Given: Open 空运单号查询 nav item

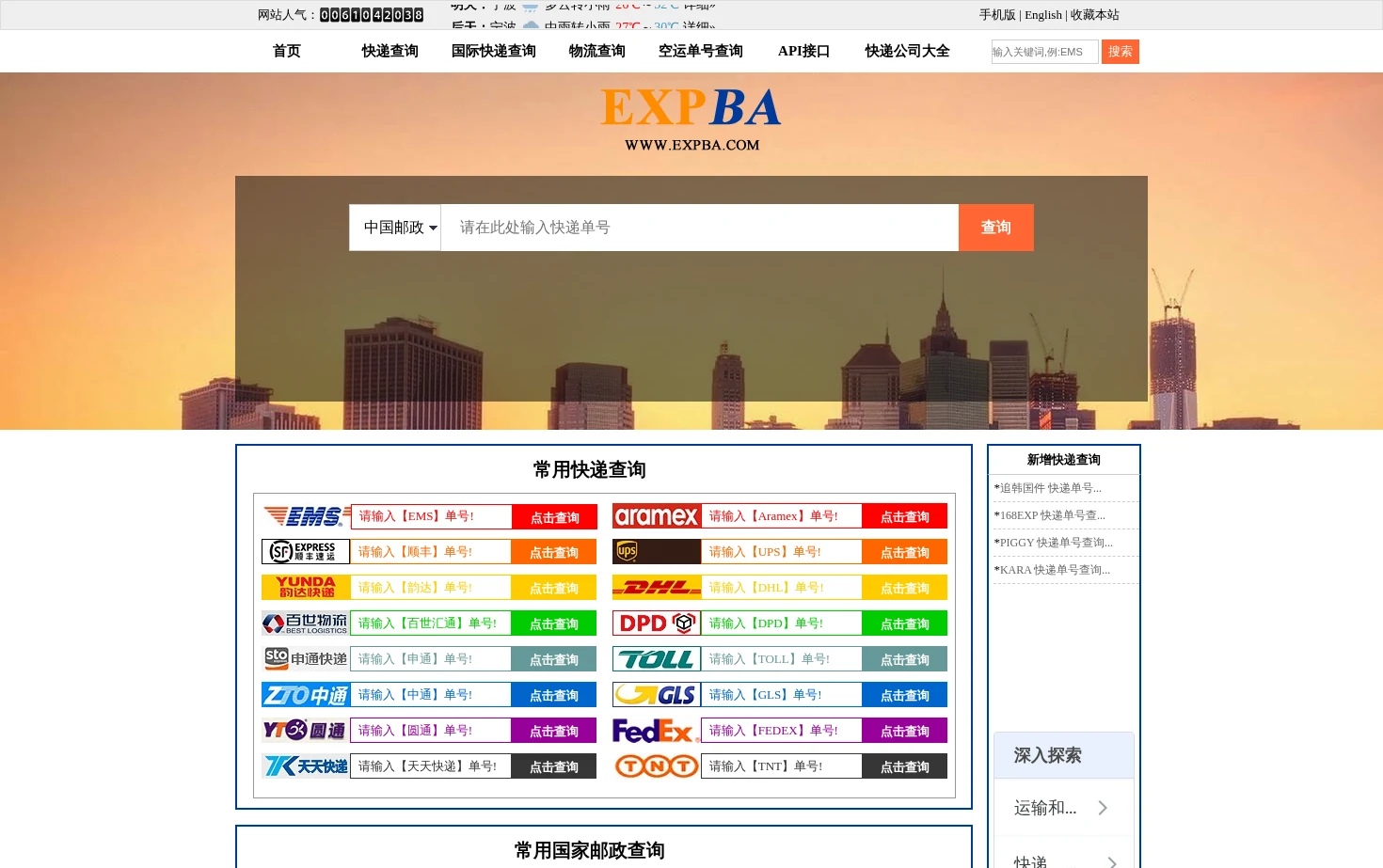Looking at the screenshot, I should pyautogui.click(x=701, y=51).
